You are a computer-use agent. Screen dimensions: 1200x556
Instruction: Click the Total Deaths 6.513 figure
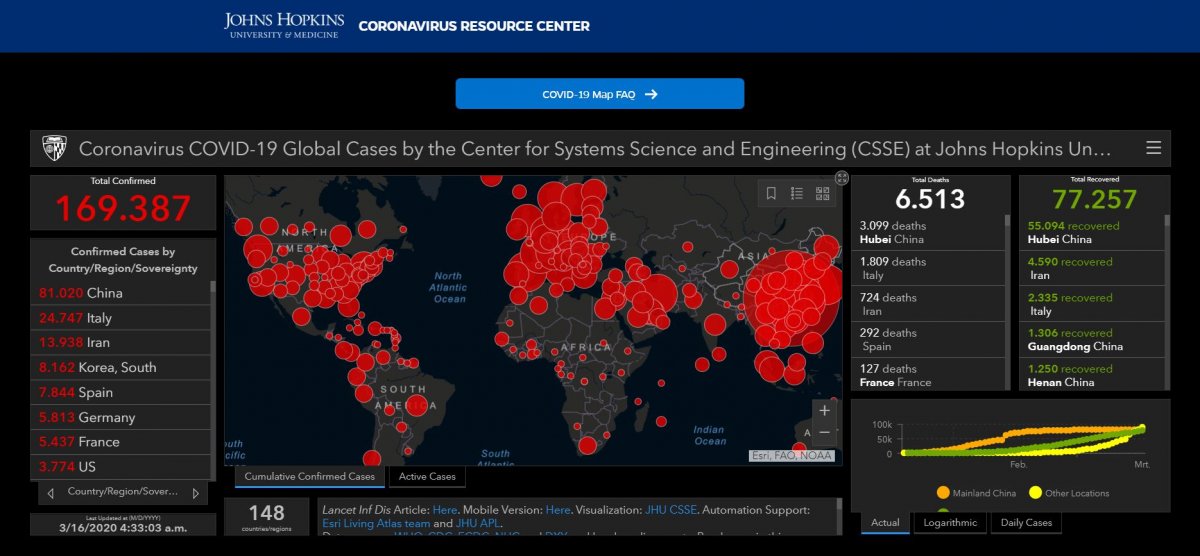click(930, 198)
